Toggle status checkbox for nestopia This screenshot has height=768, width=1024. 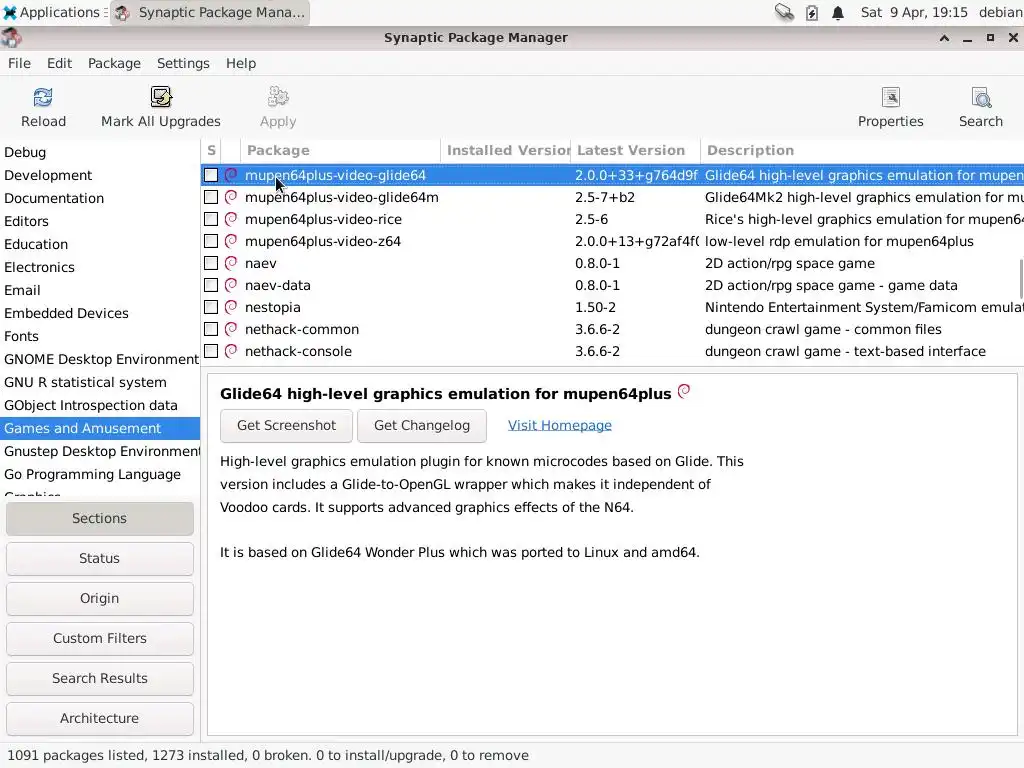coord(211,307)
